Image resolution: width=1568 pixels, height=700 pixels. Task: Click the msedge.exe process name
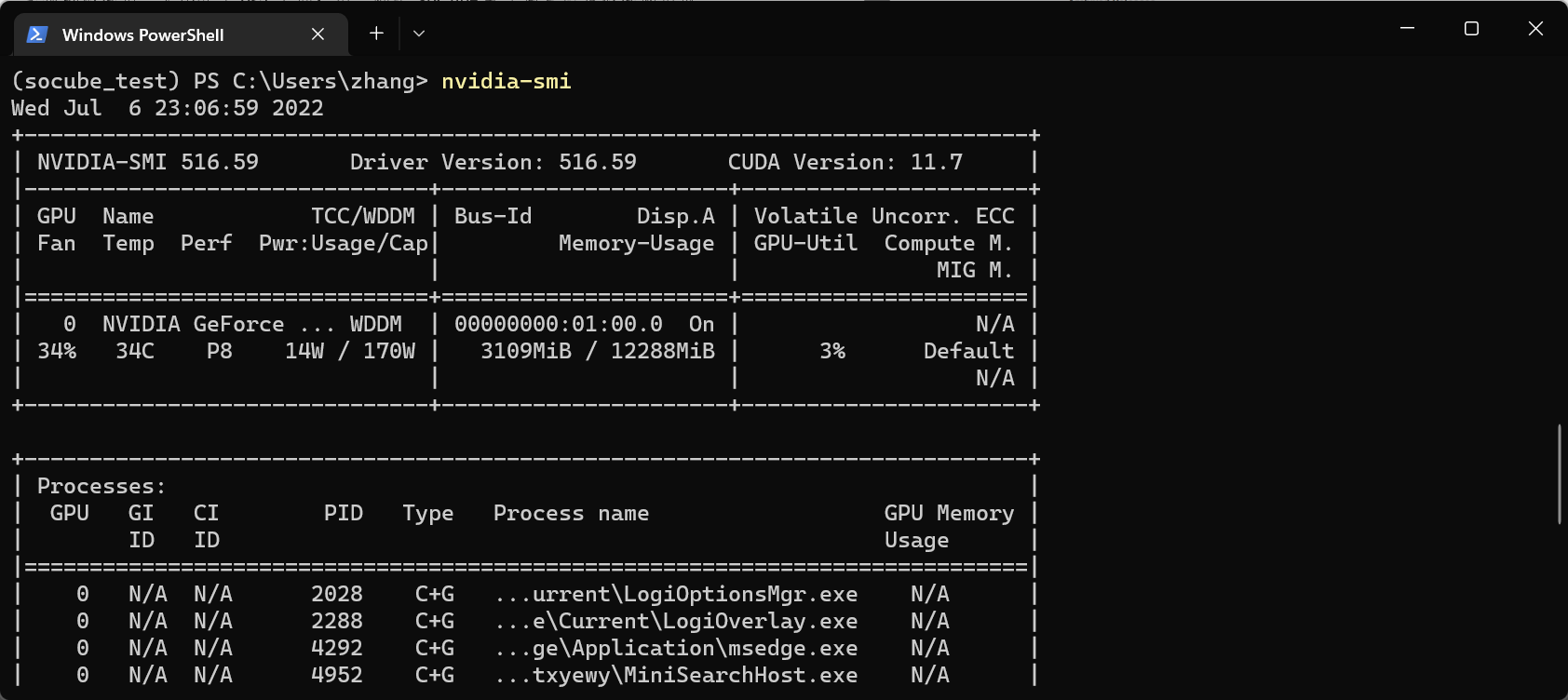coord(676,648)
